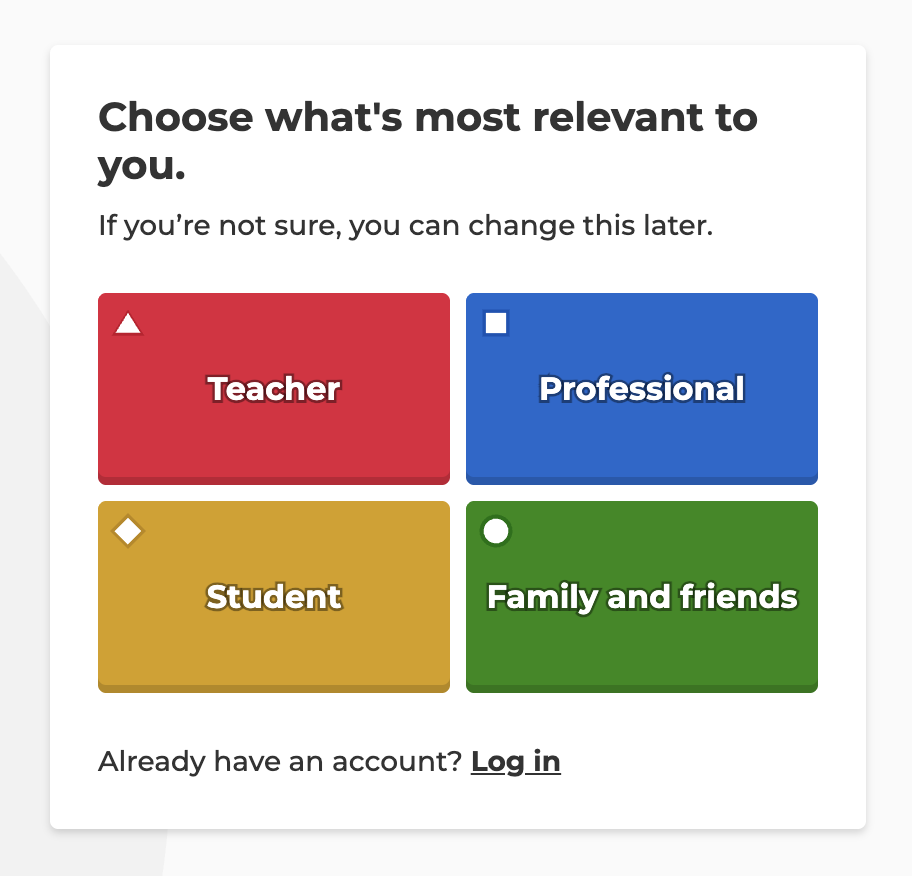Screen dimensions: 912x876
Task: Click the green tile's dark bottom edge
Action: tap(642, 689)
